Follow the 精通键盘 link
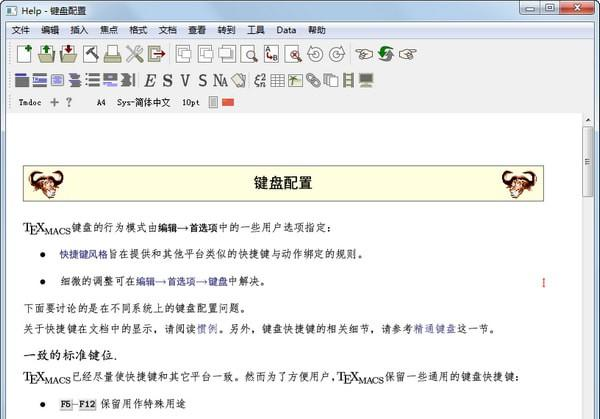This screenshot has height=419, width=600. [435, 329]
